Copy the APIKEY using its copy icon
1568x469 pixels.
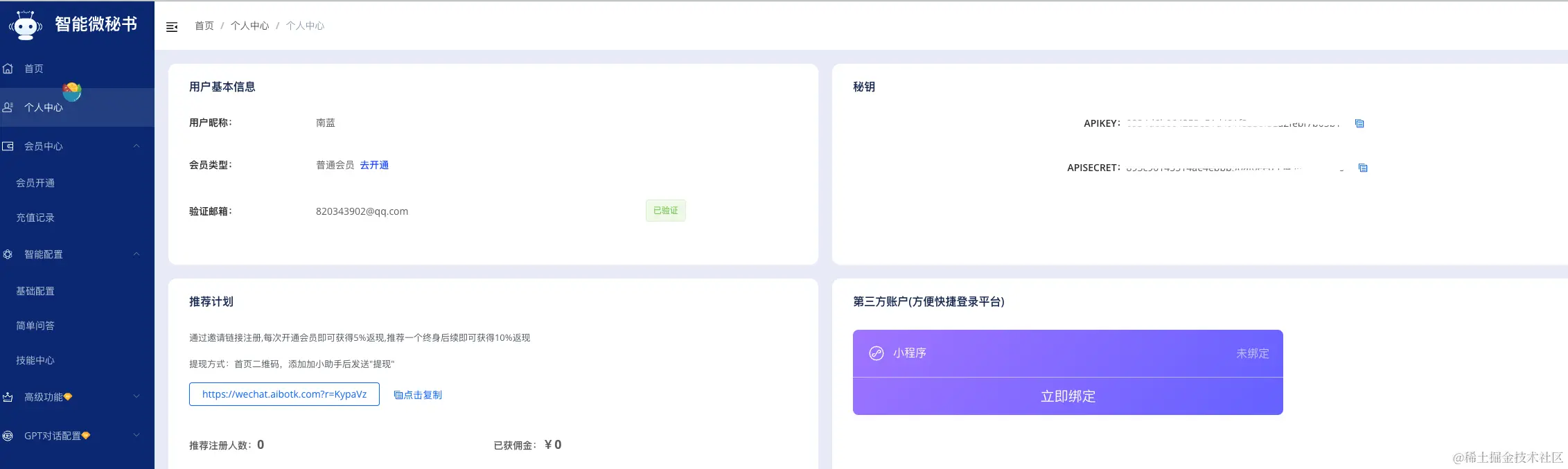[1359, 123]
